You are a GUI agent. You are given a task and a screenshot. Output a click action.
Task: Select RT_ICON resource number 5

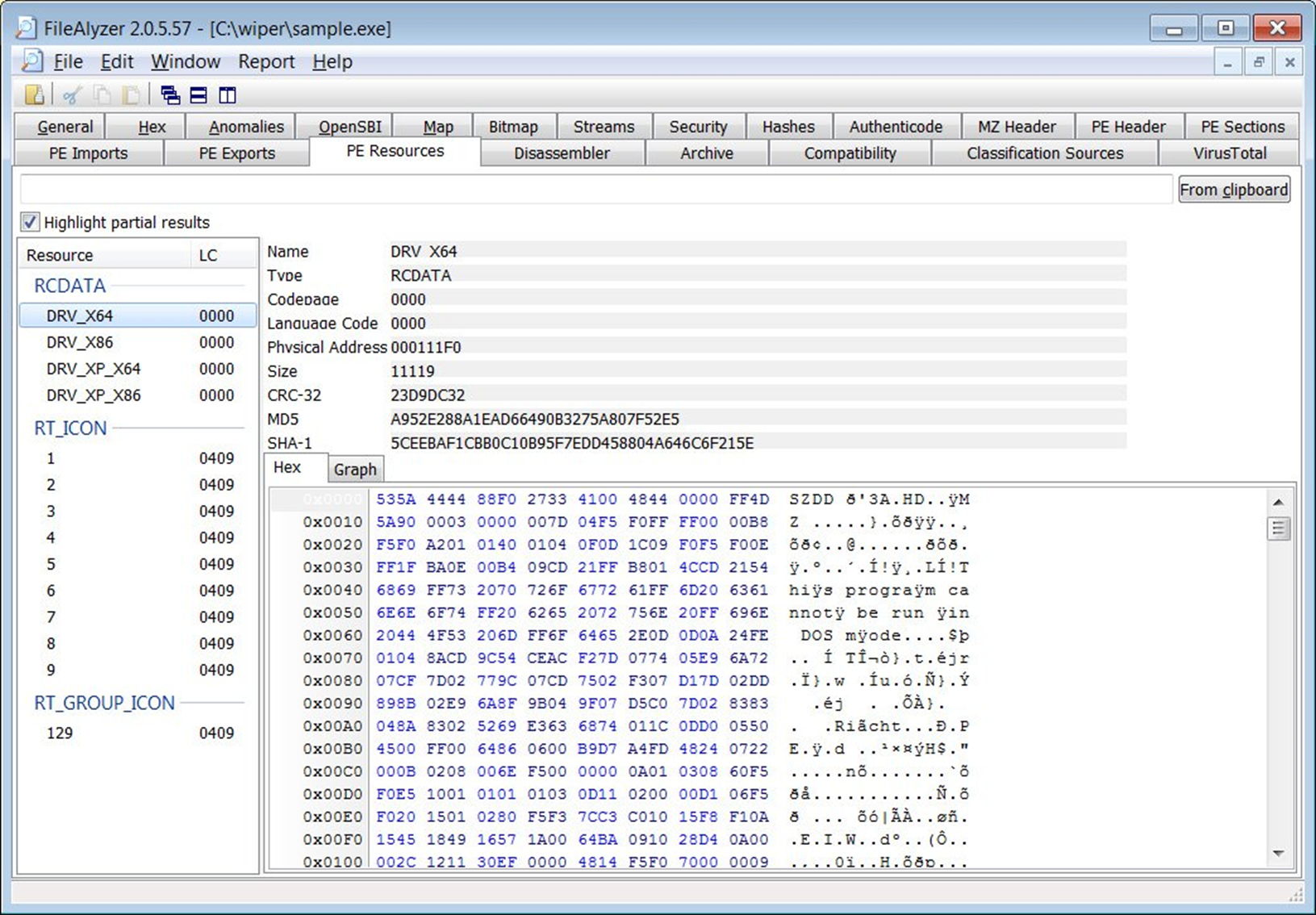click(x=137, y=564)
